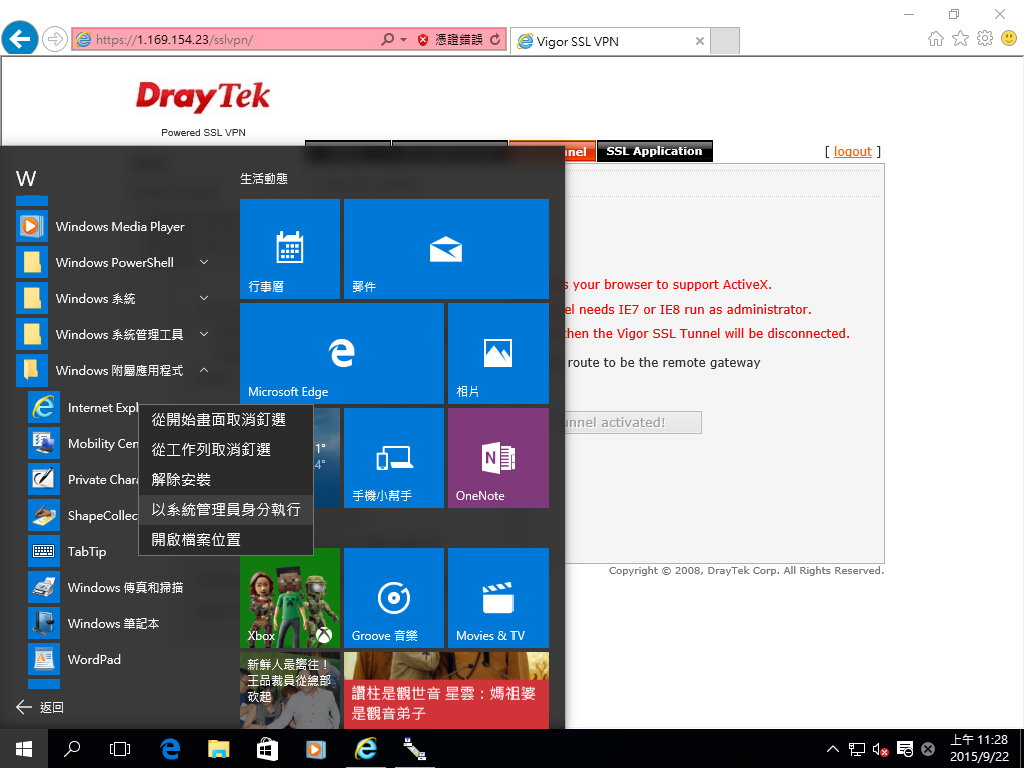Click the logout link
Screen dimensions: 1024x768
point(852,152)
